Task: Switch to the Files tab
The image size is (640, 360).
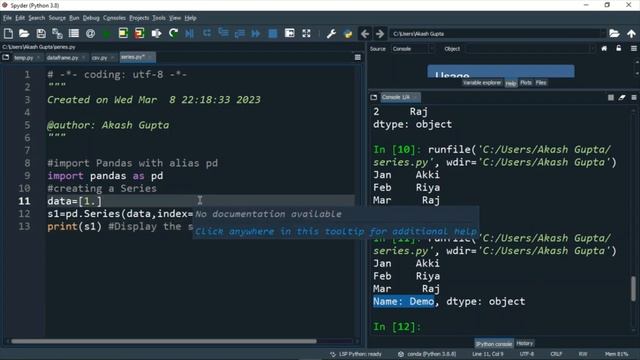Action: [x=541, y=83]
